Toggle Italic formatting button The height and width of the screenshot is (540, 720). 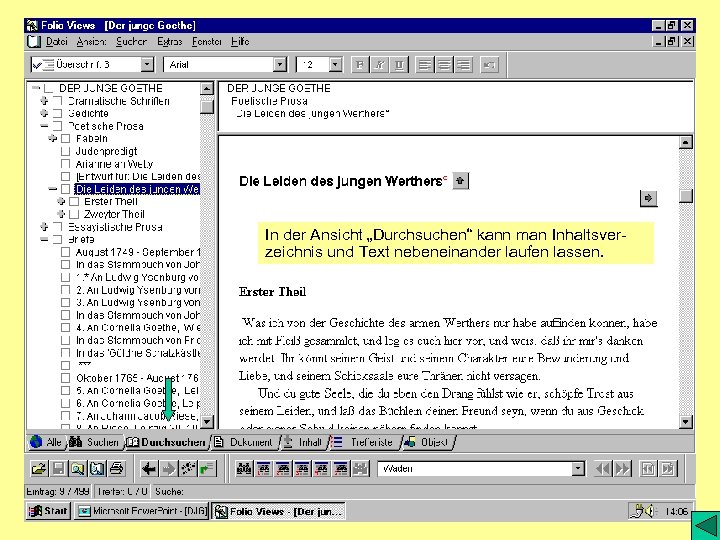click(x=379, y=65)
